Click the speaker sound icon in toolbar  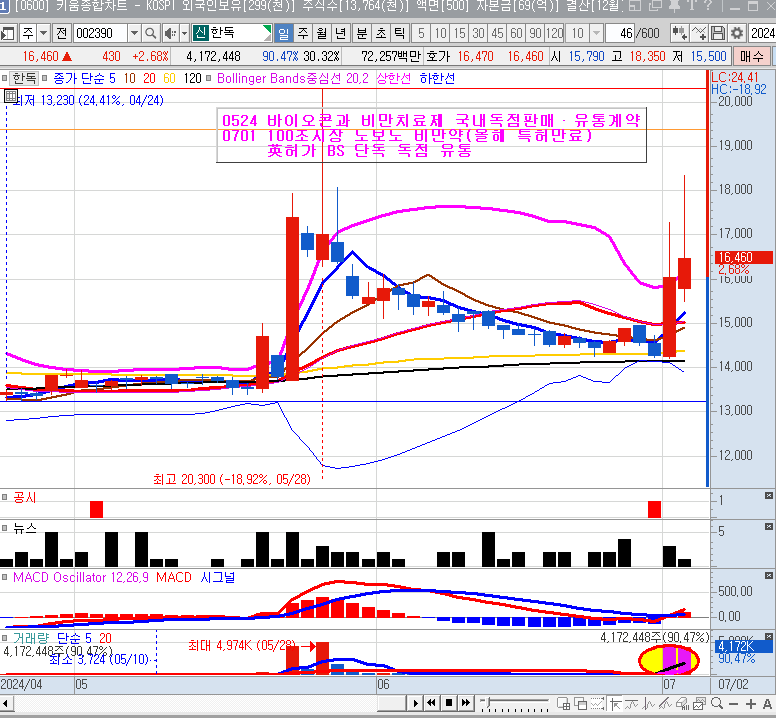[172, 33]
